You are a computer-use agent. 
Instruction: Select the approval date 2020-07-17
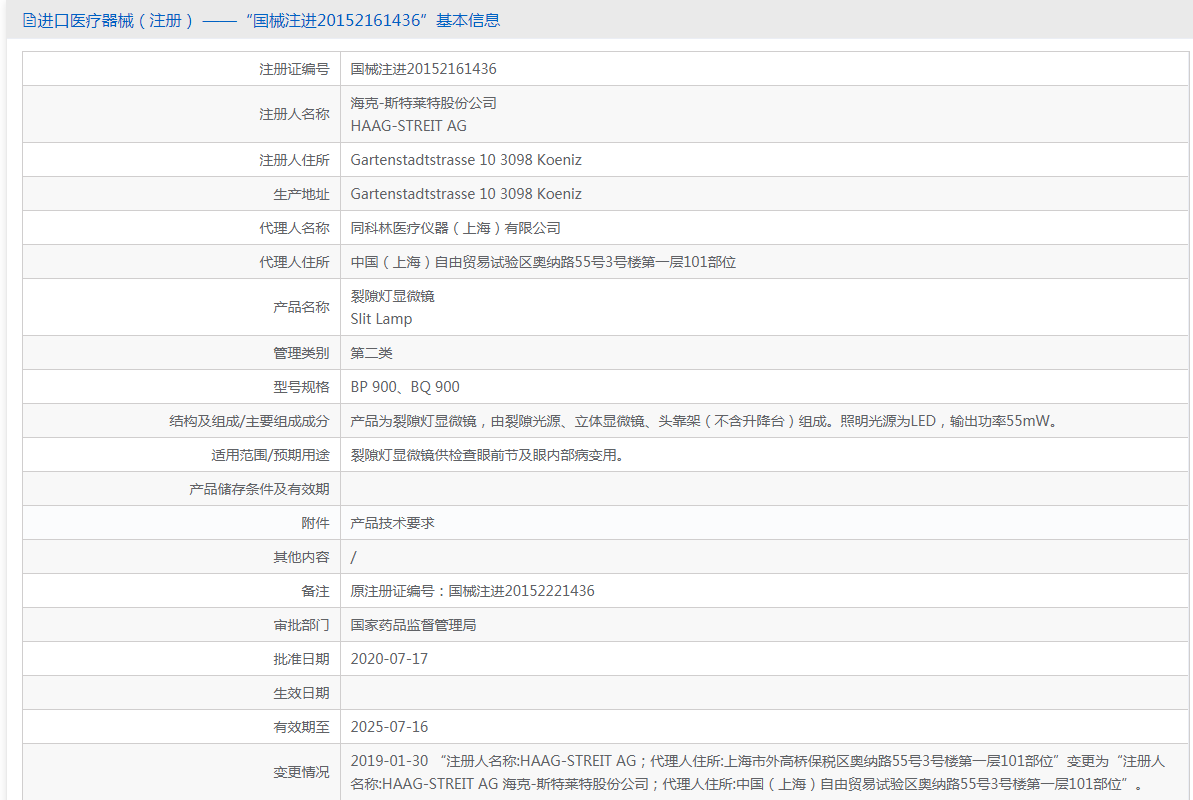[392, 658]
